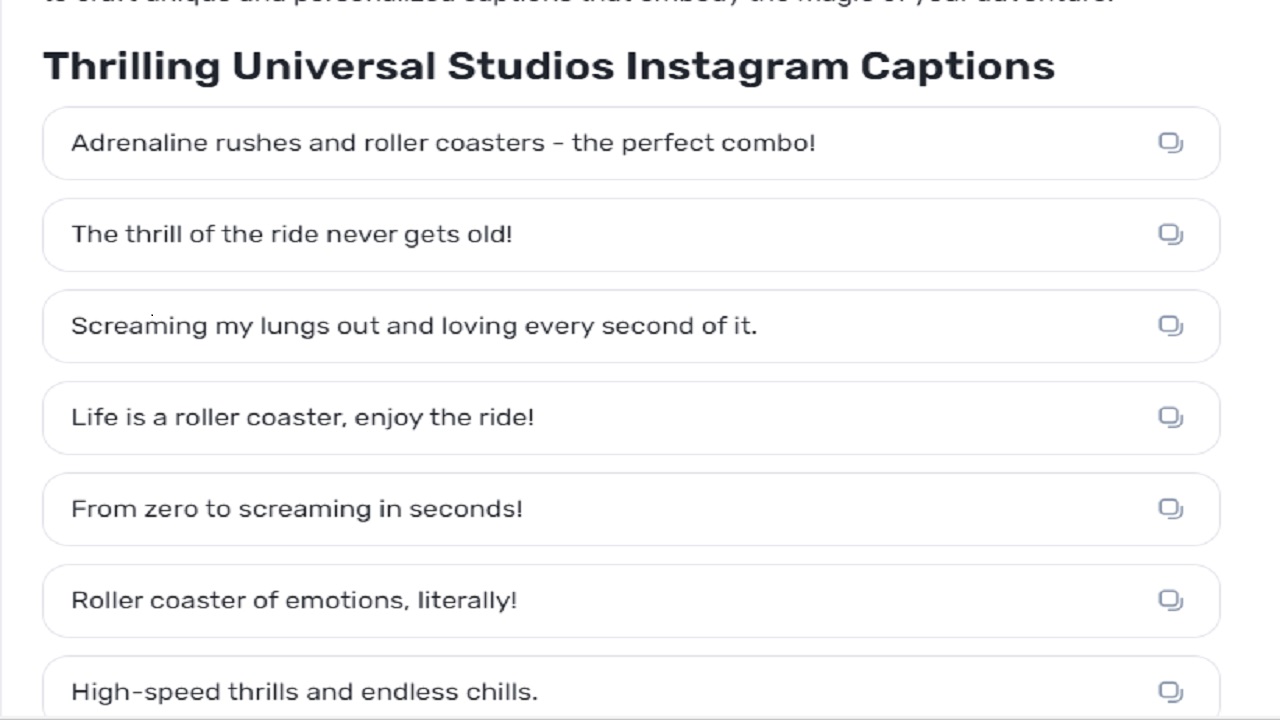This screenshot has height=720, width=1280.
Task: Copy 'From zero to screaming' caption
Action: [x=1170, y=509]
